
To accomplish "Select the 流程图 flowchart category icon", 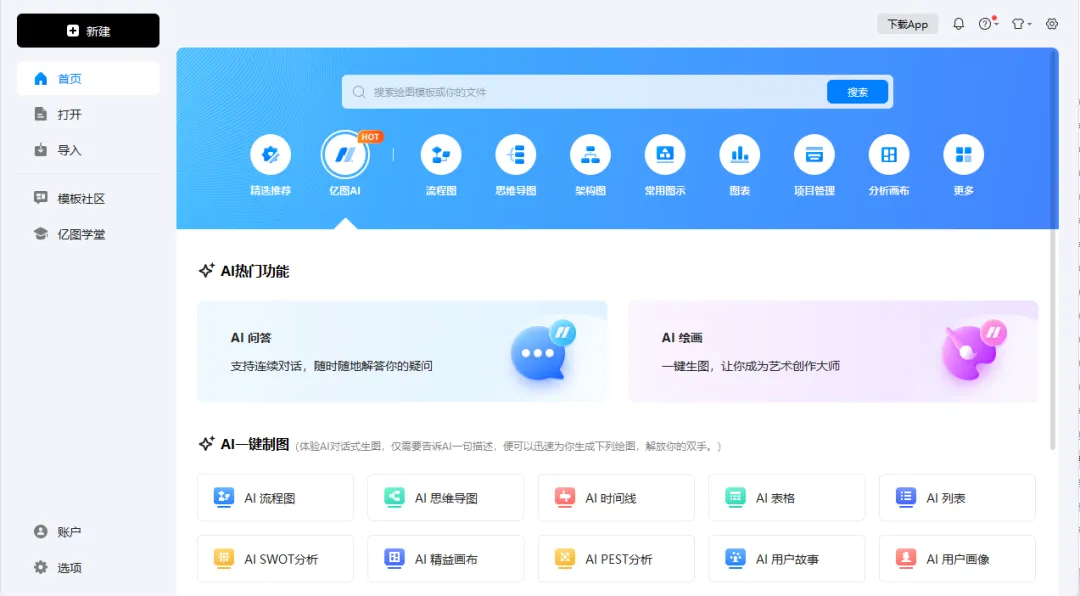I will [441, 154].
